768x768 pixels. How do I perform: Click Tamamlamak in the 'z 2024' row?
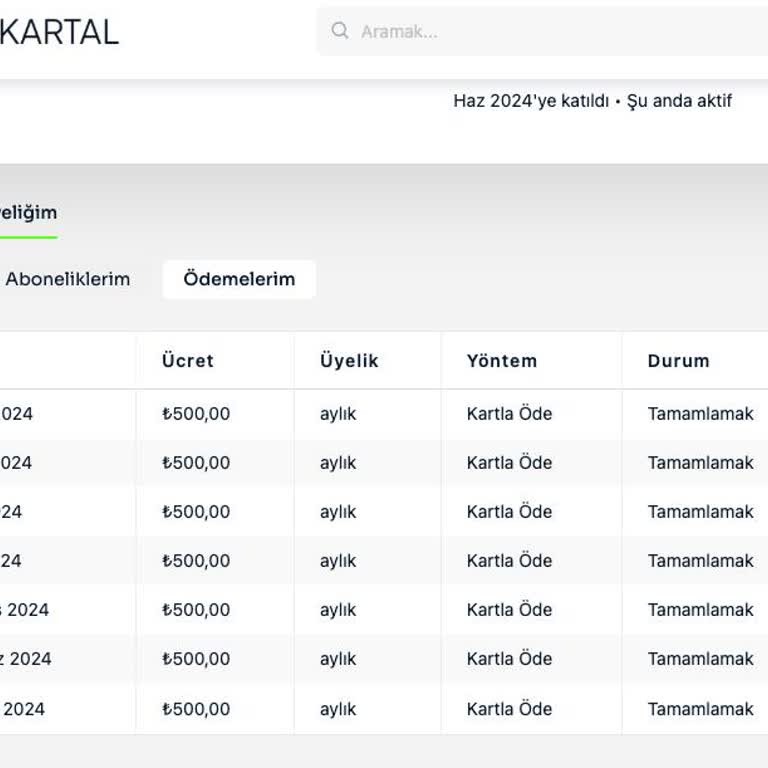pos(701,659)
